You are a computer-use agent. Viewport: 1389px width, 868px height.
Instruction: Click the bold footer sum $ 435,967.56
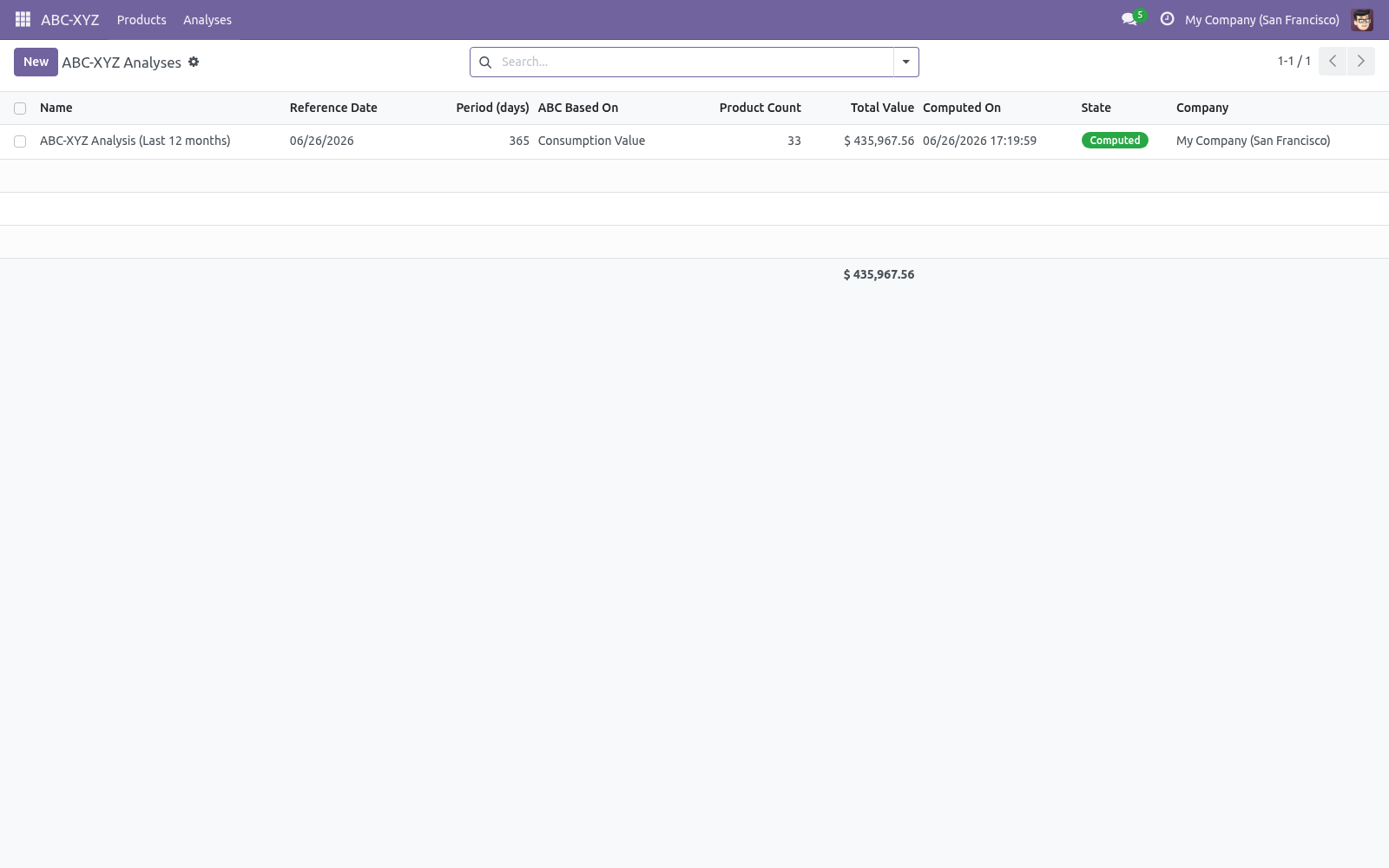[x=879, y=274]
